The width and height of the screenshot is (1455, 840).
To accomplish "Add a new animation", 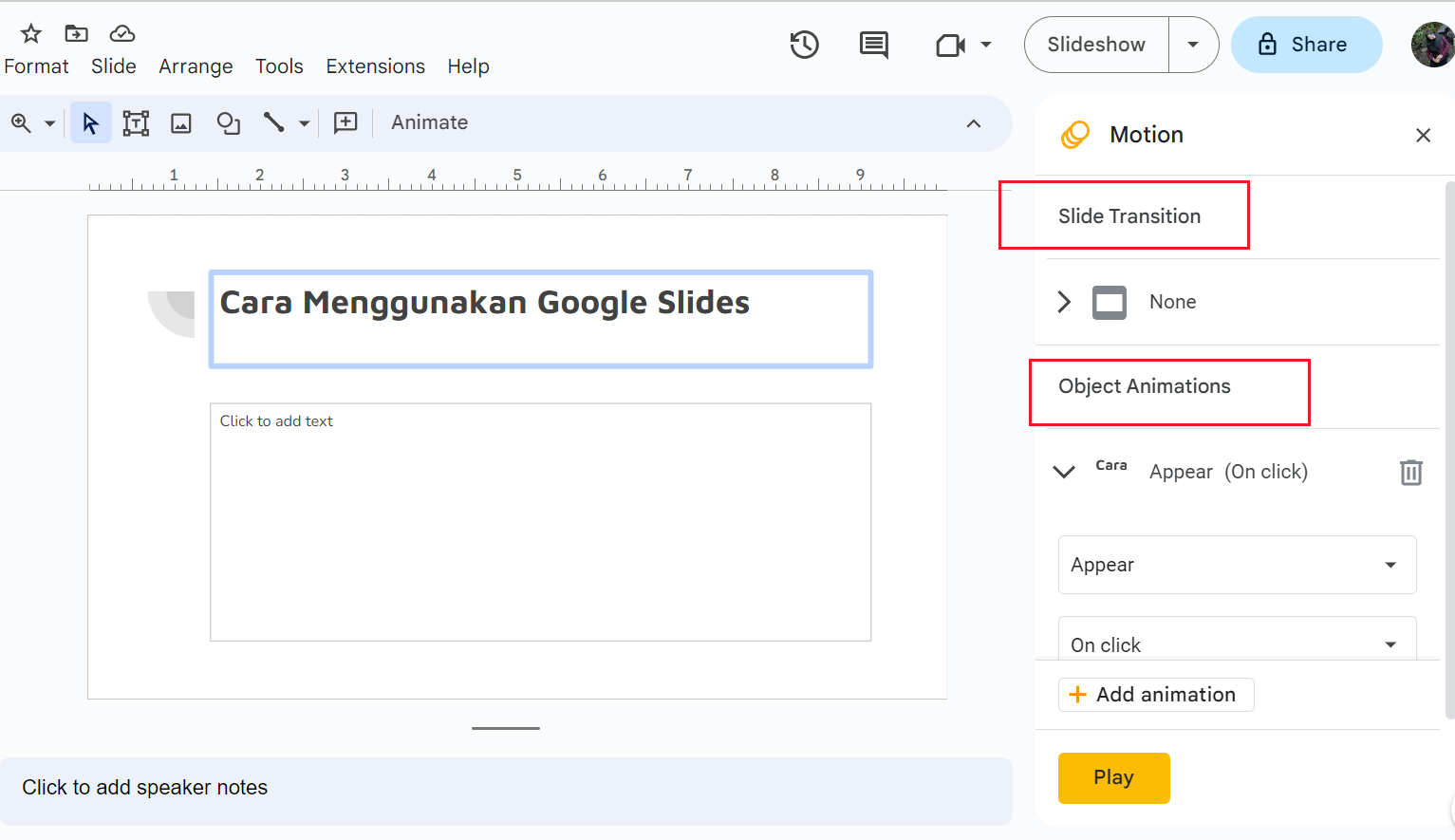I will [x=1156, y=694].
